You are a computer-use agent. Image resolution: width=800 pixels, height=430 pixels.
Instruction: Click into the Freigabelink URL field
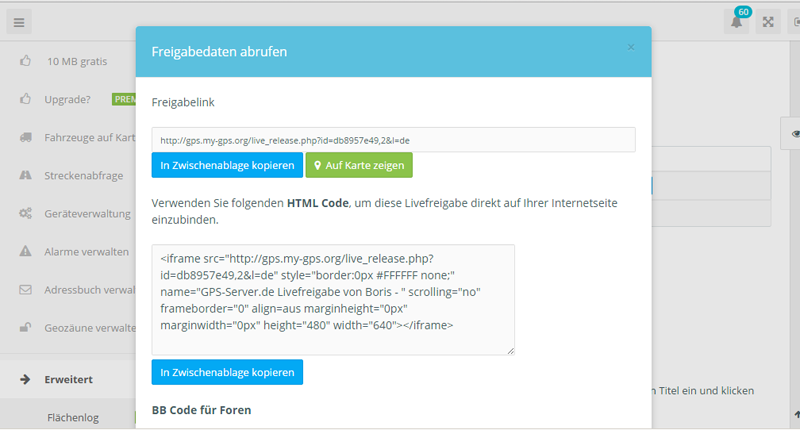[x=393, y=140]
